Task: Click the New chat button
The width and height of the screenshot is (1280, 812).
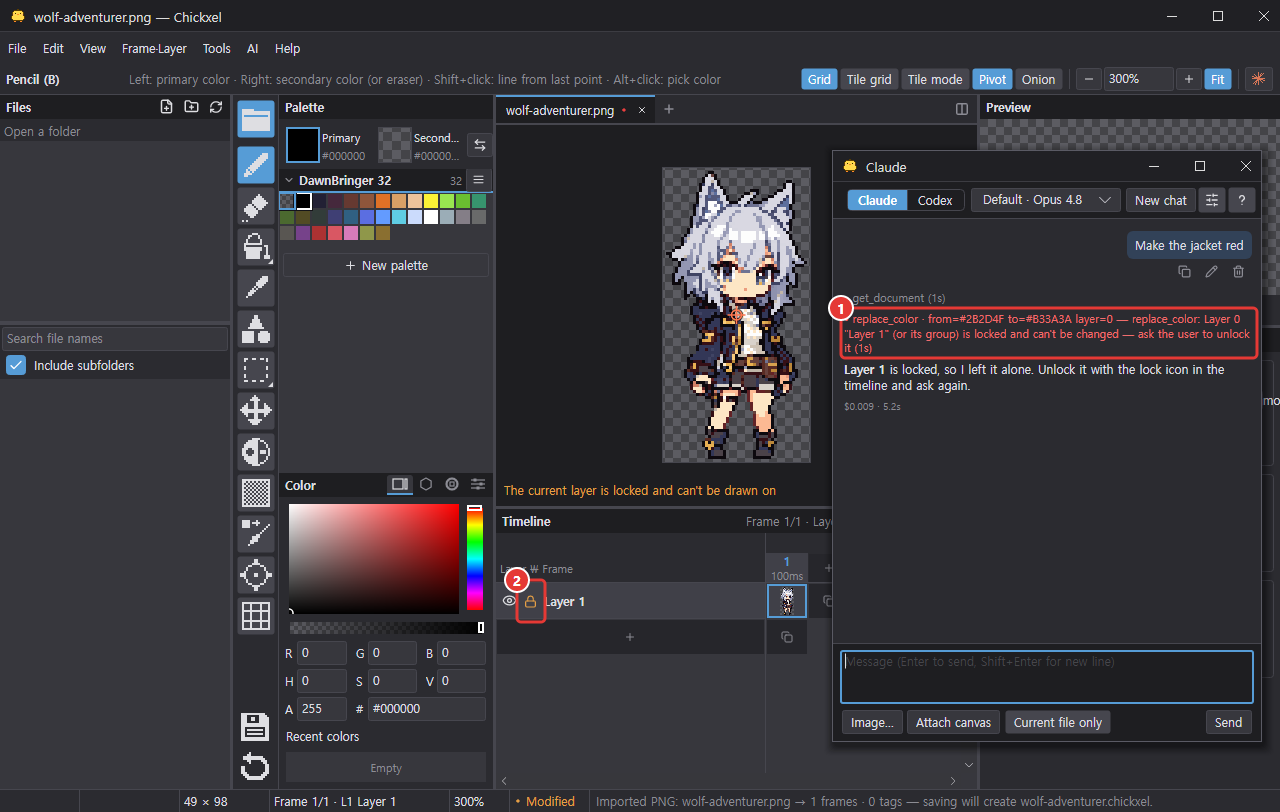Action: [x=1161, y=200]
